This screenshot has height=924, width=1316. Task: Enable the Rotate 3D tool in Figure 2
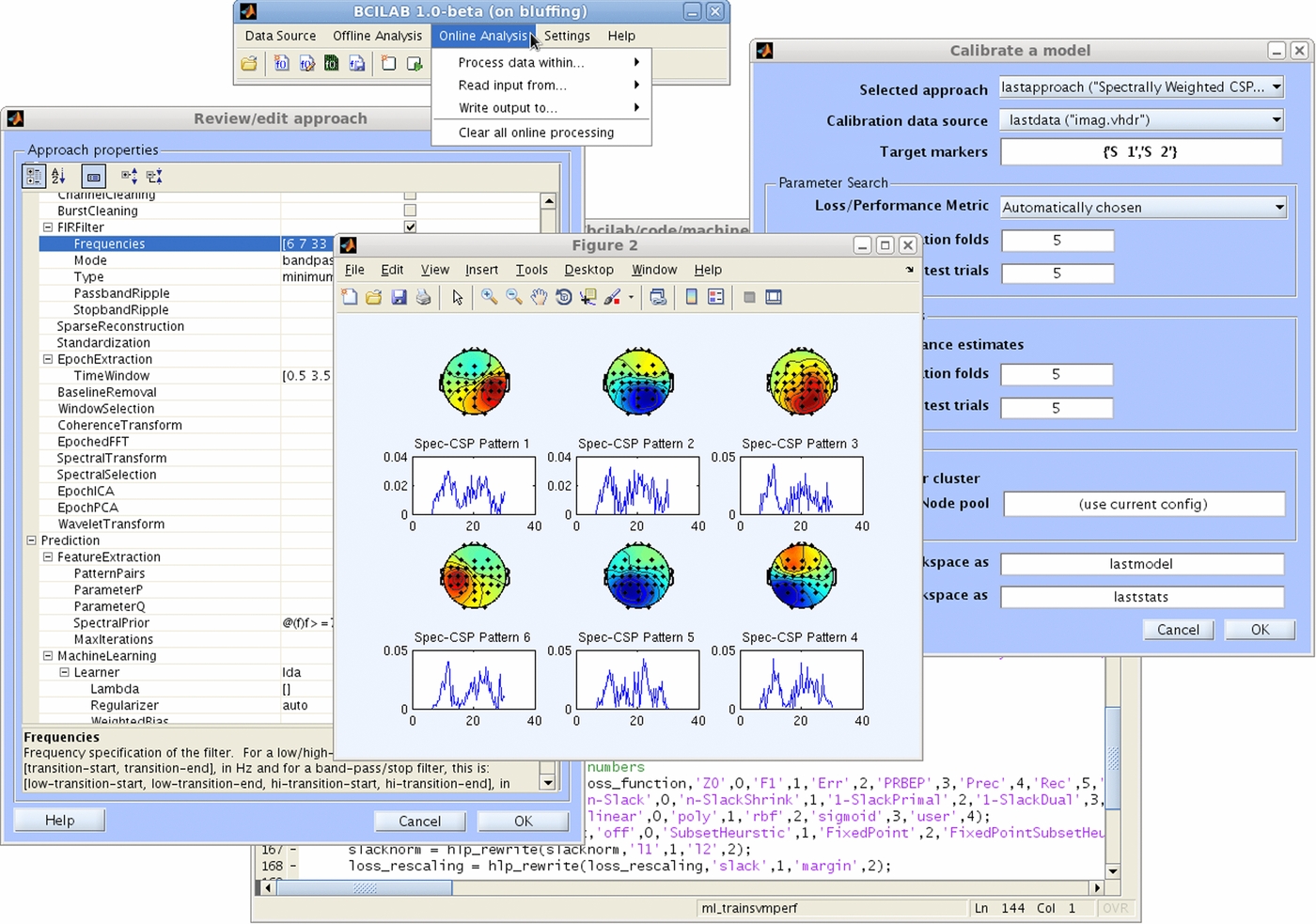tap(564, 297)
